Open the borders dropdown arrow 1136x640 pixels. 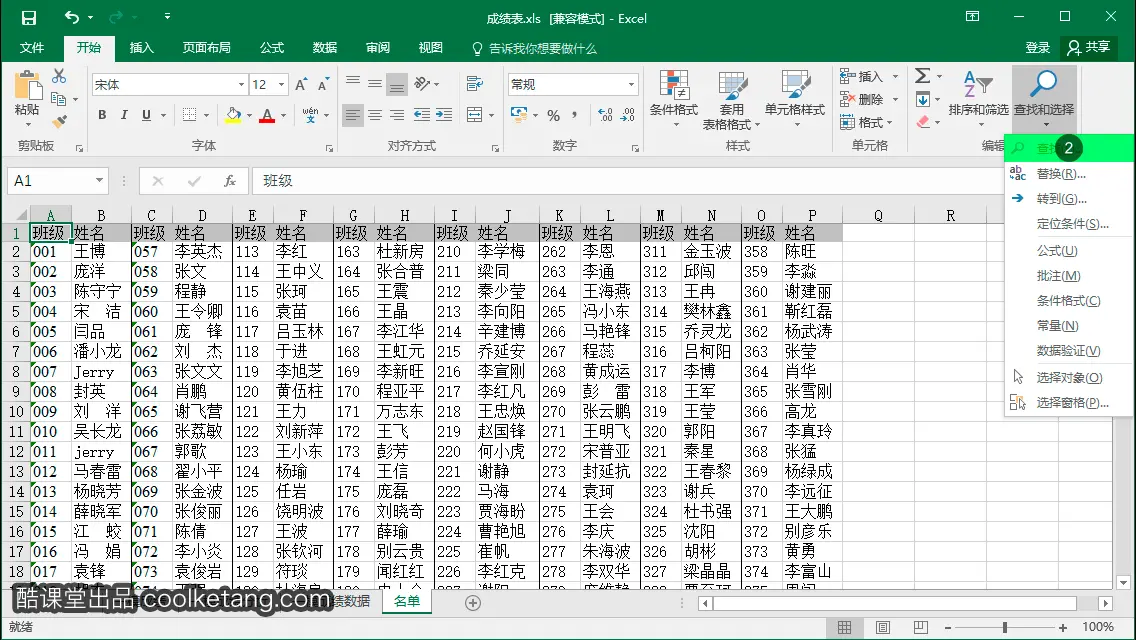(x=206, y=115)
